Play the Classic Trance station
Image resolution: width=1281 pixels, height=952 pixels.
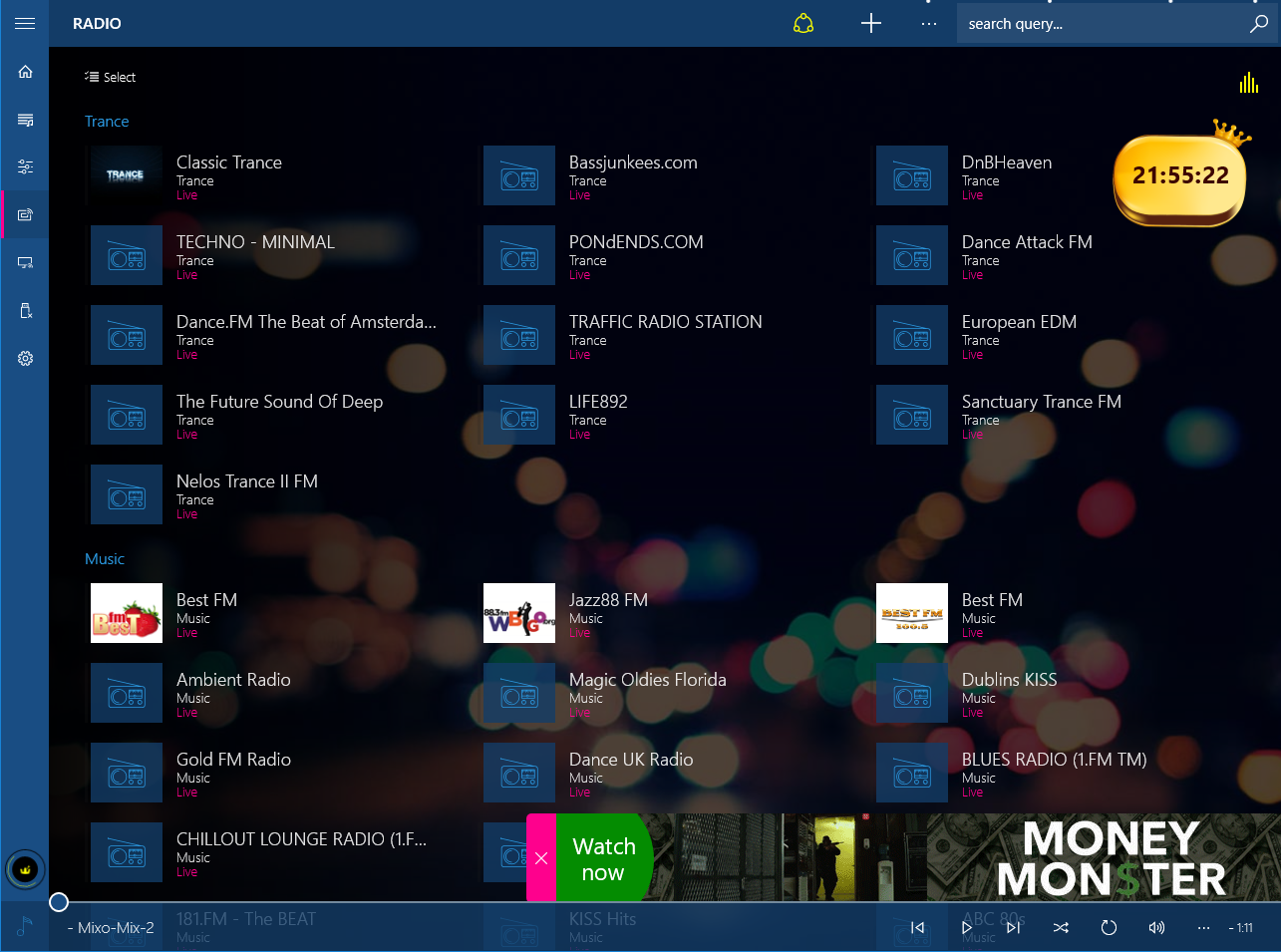coord(229,162)
